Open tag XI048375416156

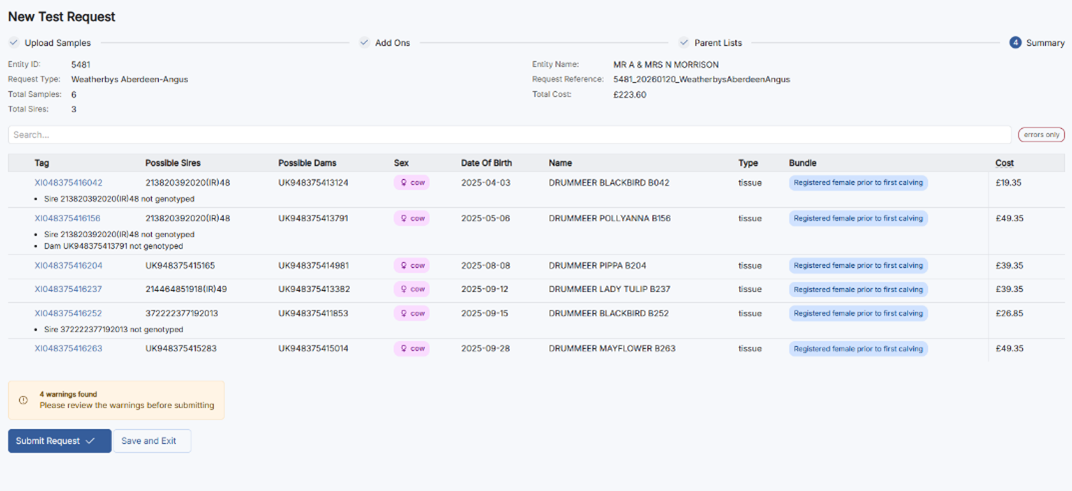[68, 218]
